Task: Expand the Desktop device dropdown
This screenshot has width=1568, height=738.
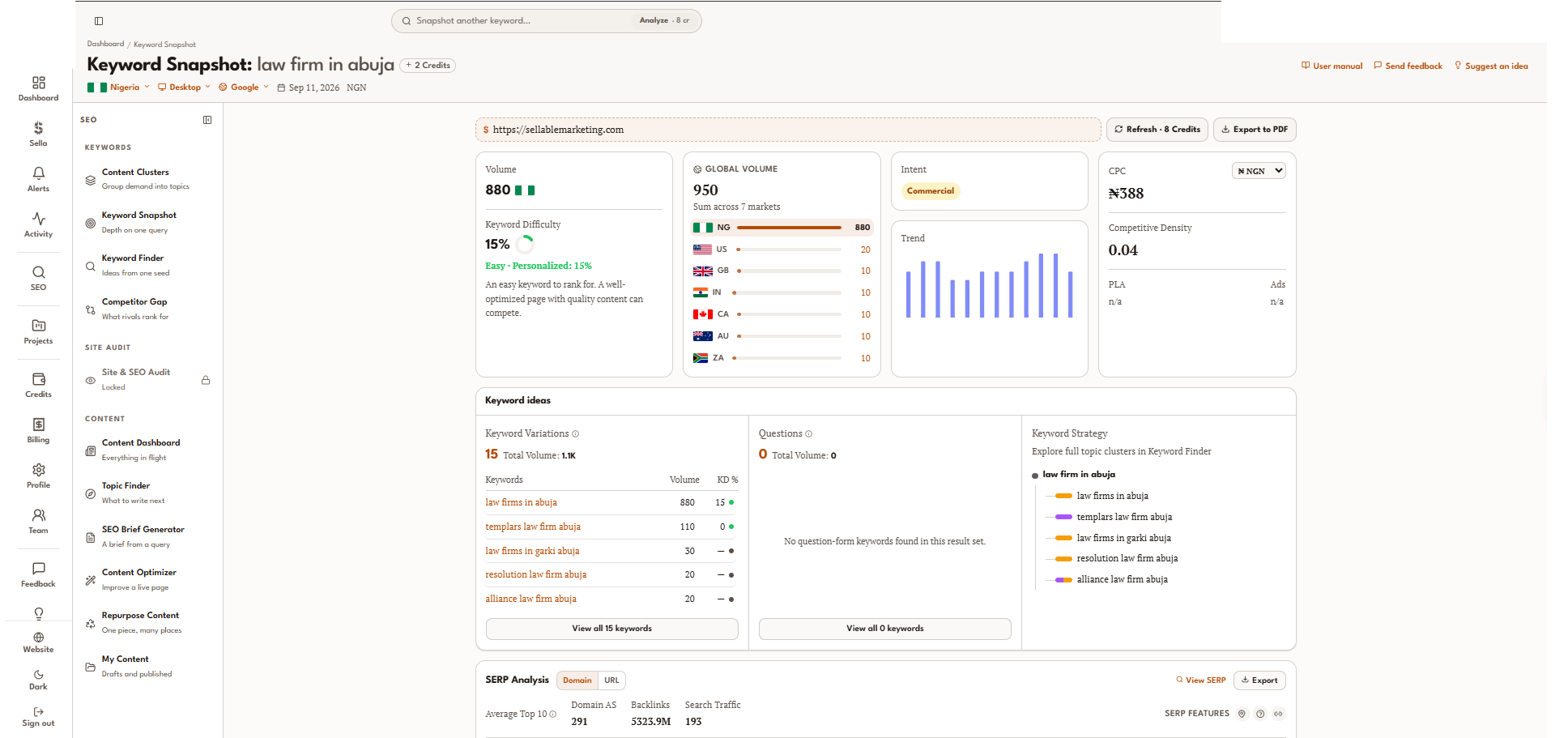Action: coord(185,87)
